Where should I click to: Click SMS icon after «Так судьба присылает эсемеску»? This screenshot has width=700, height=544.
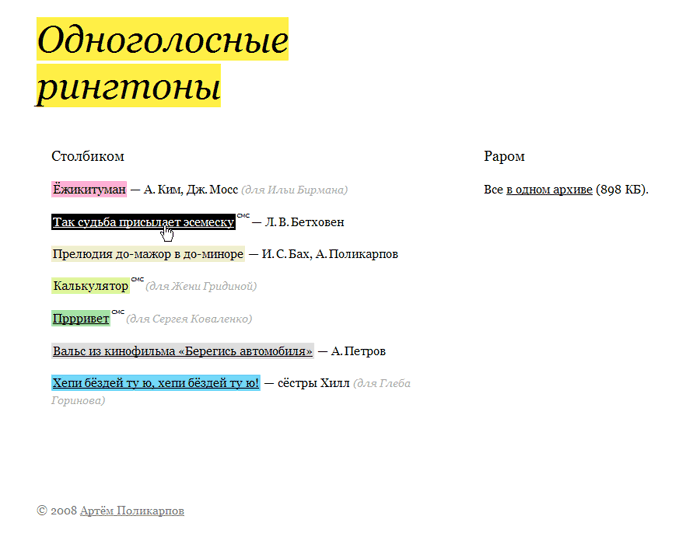coord(243,215)
